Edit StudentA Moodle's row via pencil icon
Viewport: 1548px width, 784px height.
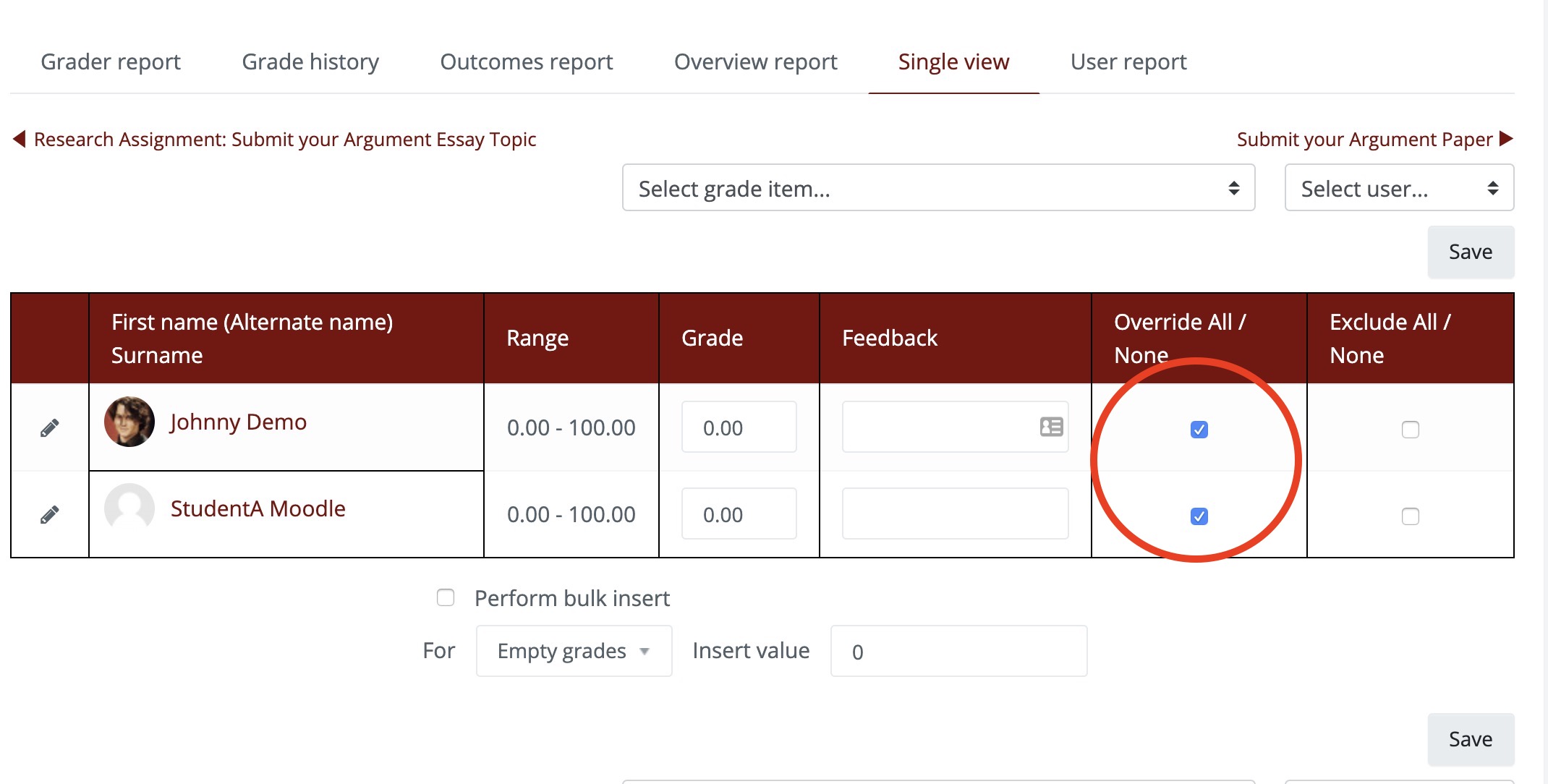[x=49, y=514]
